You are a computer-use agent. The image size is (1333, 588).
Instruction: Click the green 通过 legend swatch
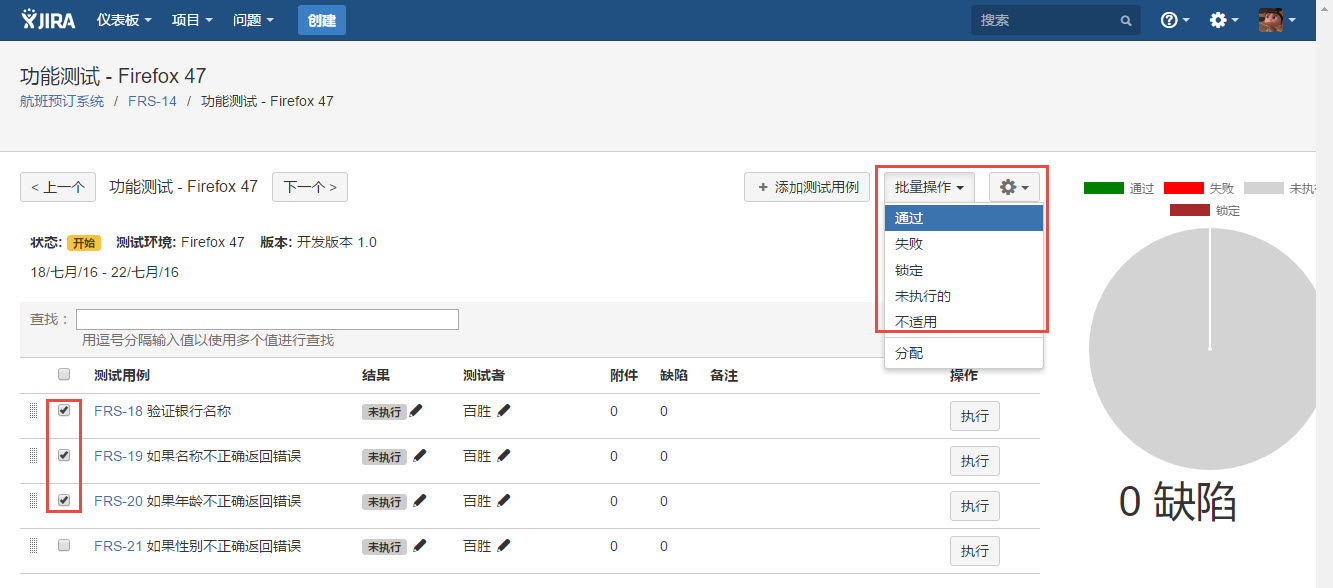click(1104, 188)
